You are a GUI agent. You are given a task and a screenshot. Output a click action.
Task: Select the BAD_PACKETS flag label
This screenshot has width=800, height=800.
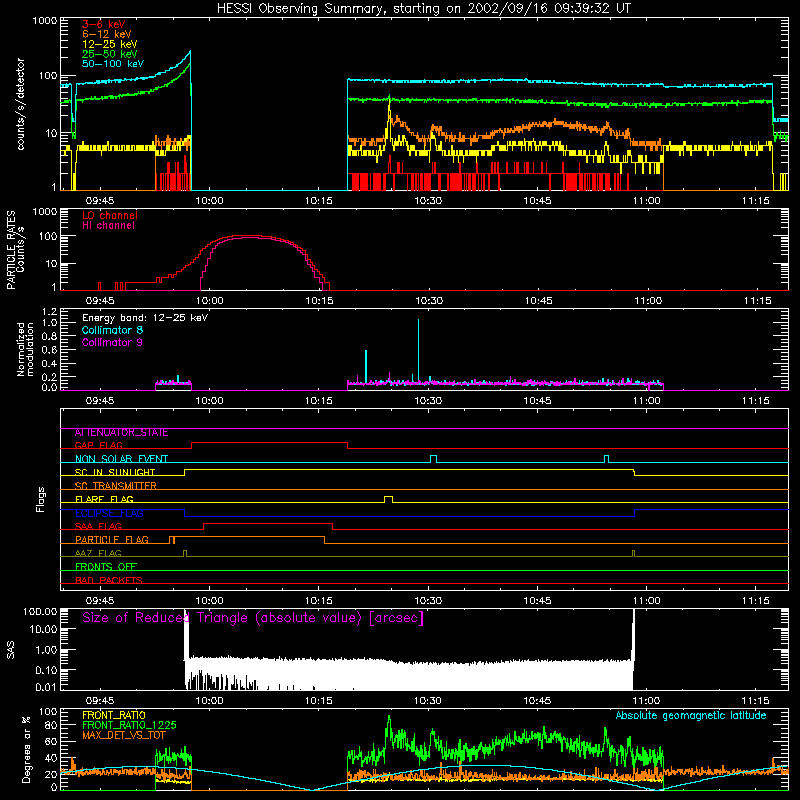(109, 580)
